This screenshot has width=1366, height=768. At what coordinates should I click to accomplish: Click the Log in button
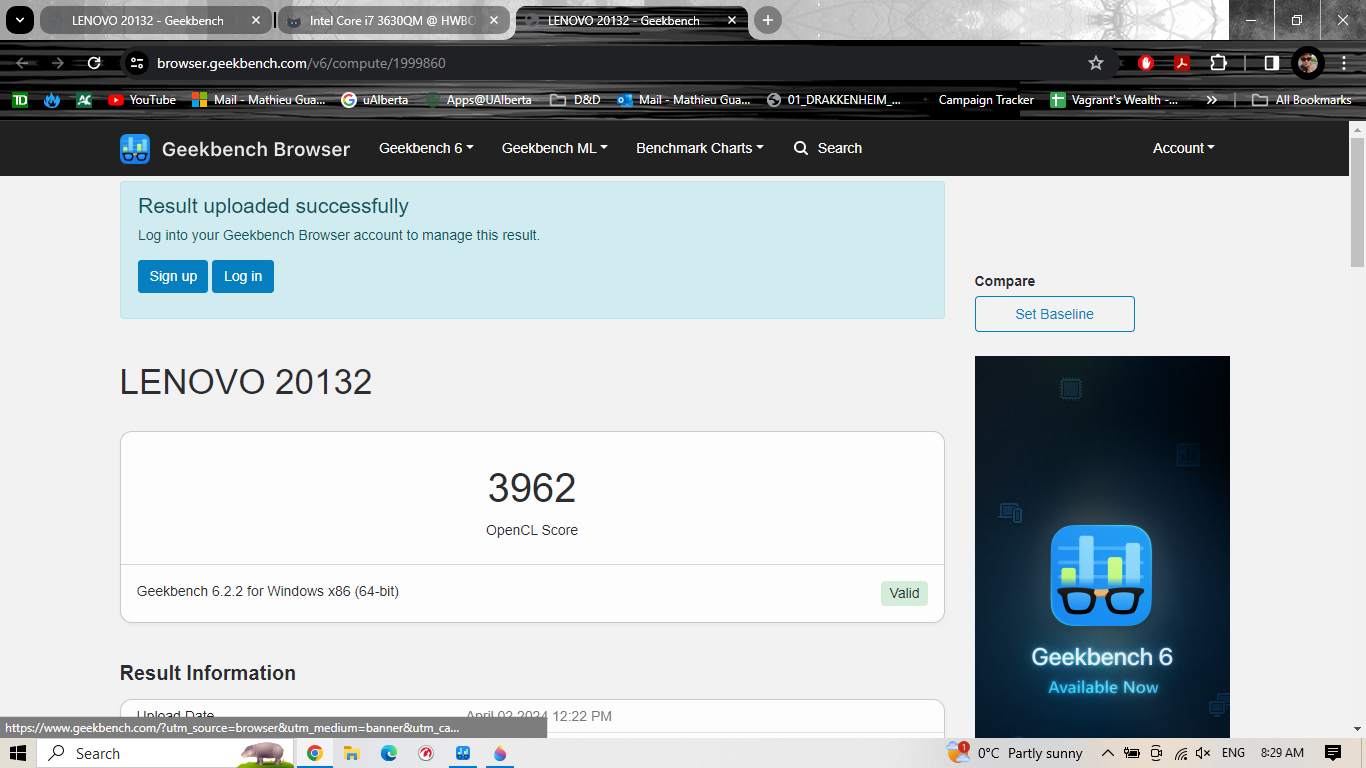pyautogui.click(x=243, y=276)
